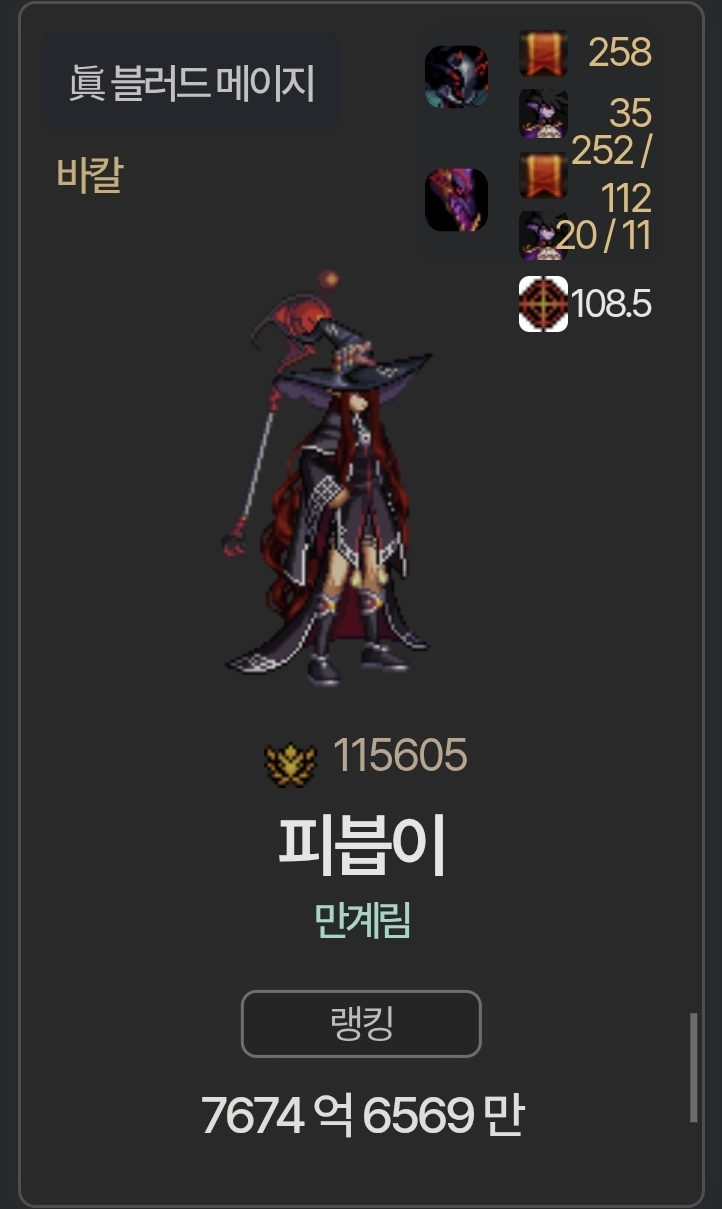Click the vertical scrollbar on right edge
The height and width of the screenshot is (1209, 722).
(x=694, y=1068)
